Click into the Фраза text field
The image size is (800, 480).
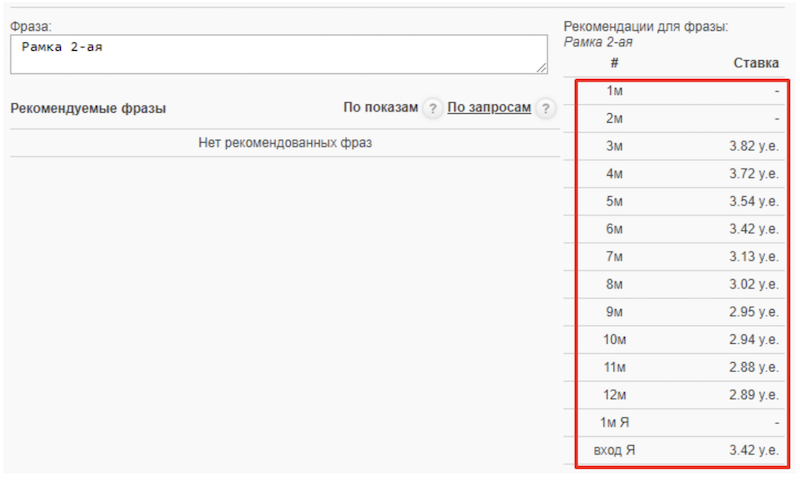(x=278, y=55)
